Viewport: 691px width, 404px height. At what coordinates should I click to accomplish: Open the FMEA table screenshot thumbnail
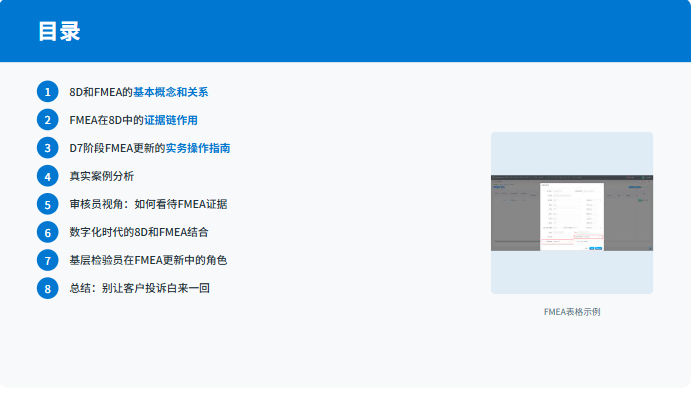(571, 213)
